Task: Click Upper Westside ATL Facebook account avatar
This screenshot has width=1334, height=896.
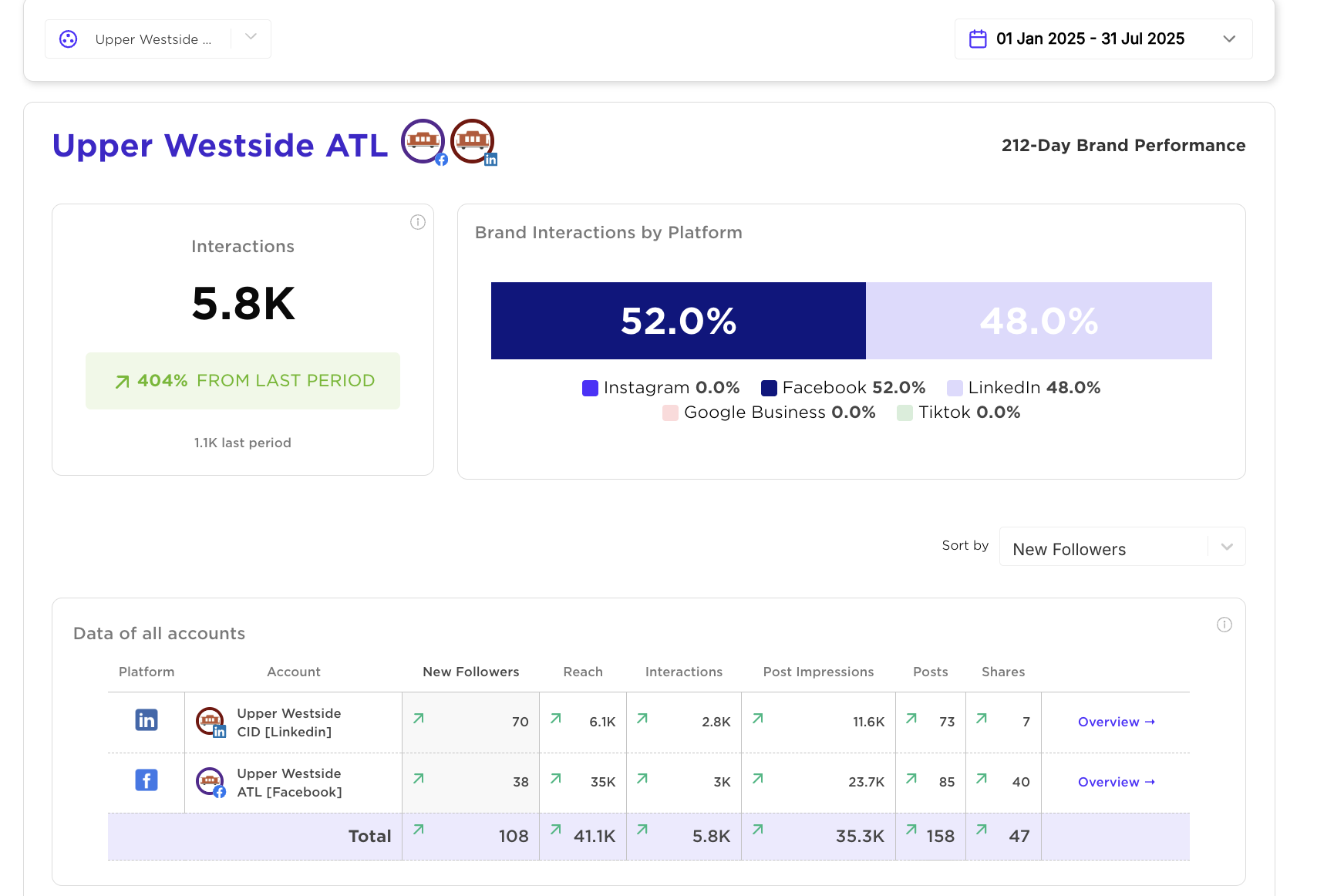Action: (x=210, y=782)
